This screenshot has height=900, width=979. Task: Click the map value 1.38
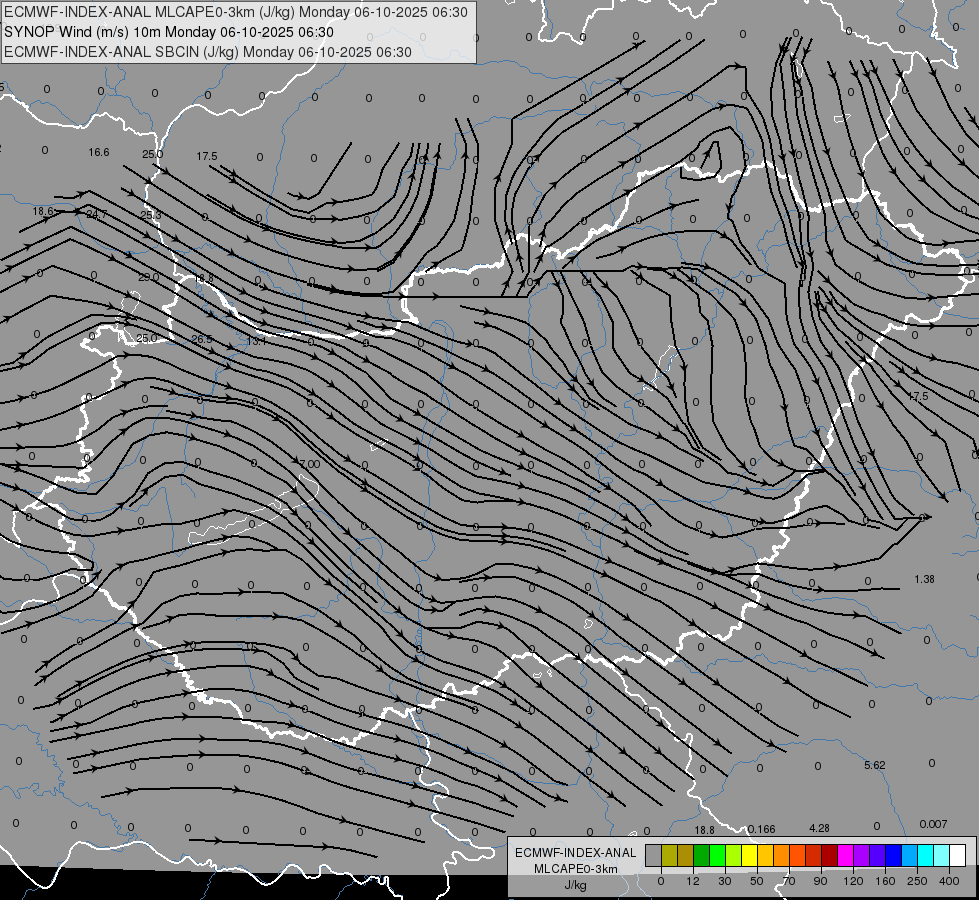(924, 580)
